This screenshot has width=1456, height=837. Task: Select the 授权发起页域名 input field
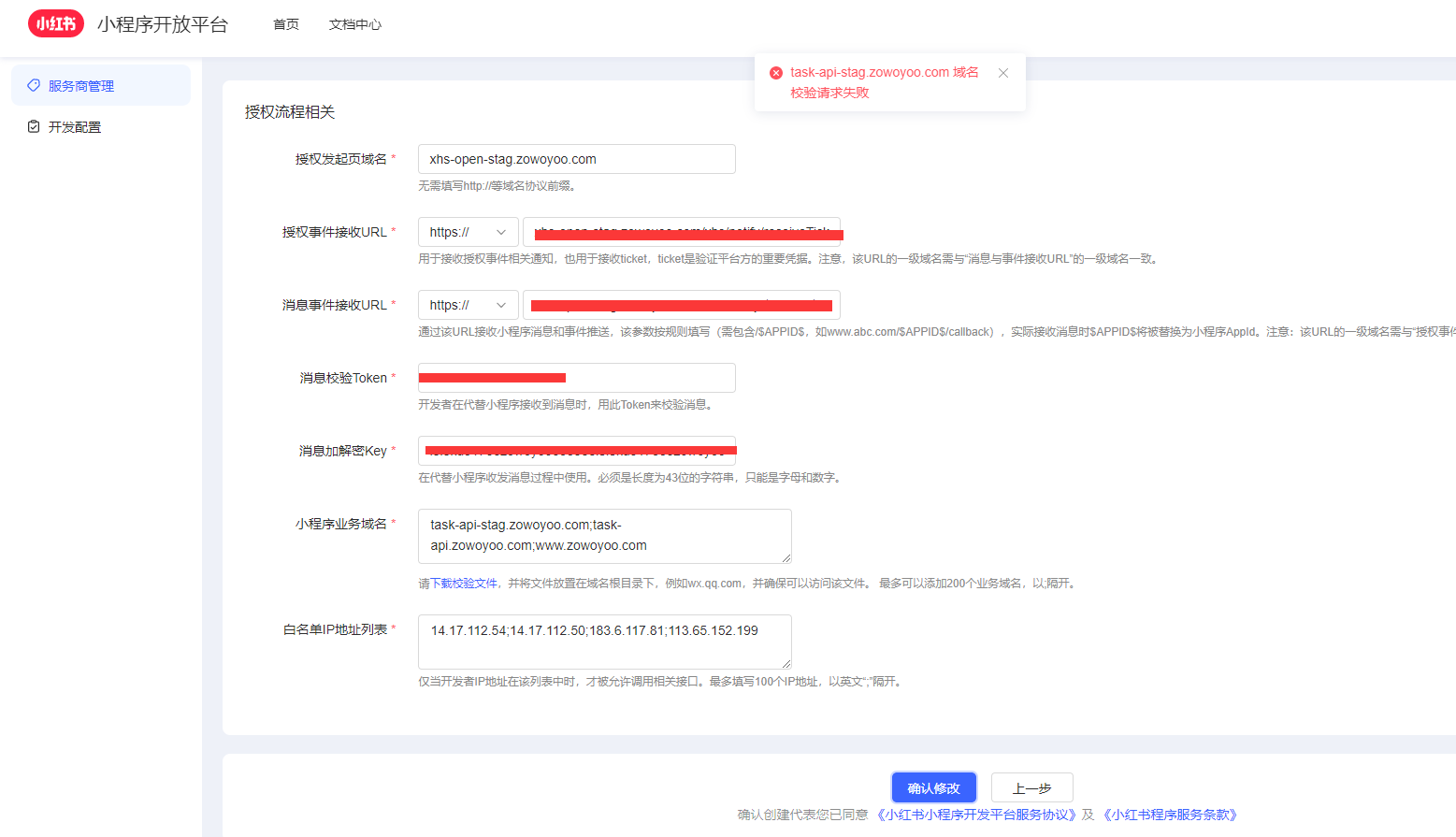576,158
